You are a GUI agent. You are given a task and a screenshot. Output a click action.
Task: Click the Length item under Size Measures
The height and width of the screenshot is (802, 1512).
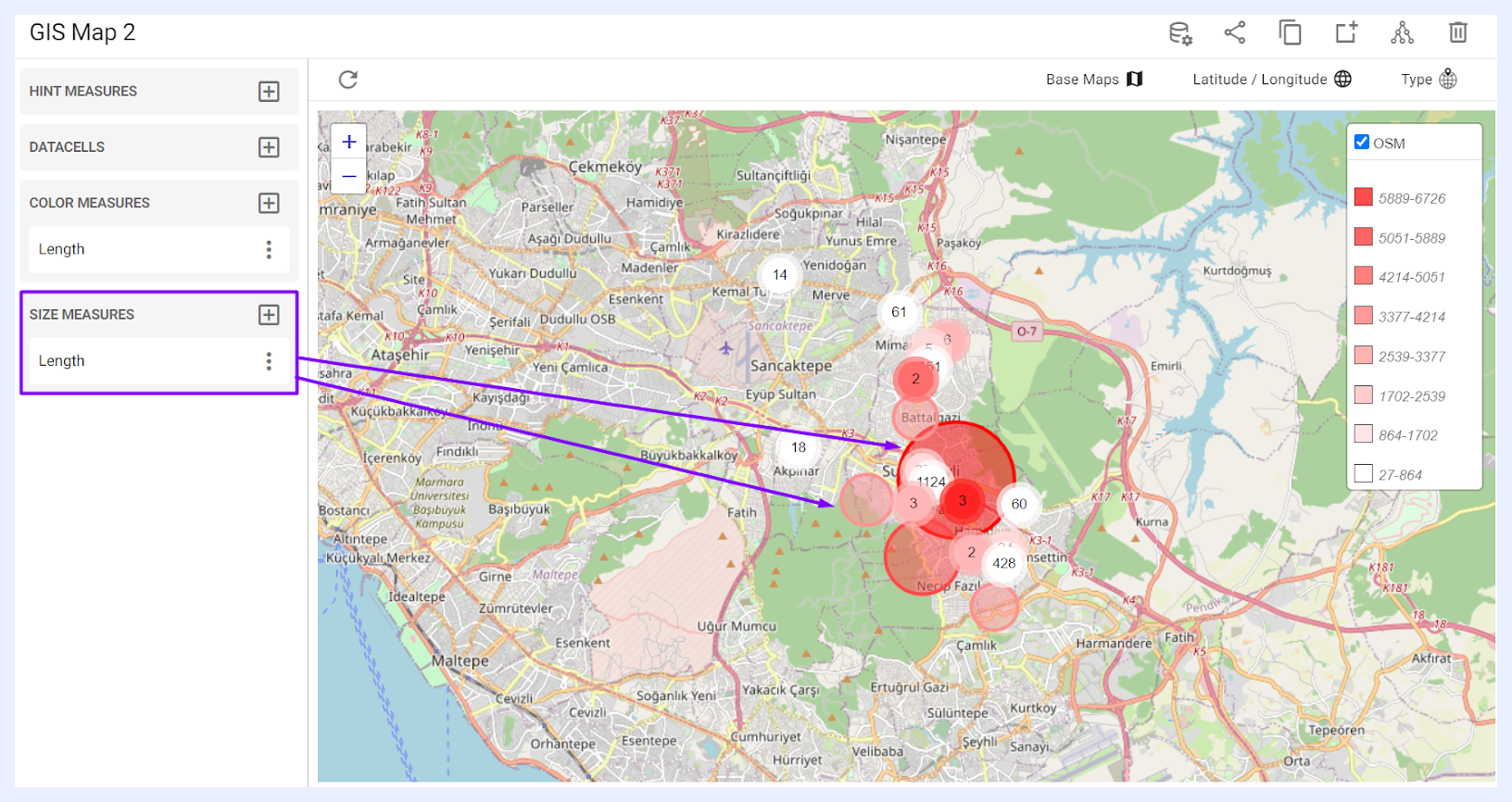(x=159, y=361)
